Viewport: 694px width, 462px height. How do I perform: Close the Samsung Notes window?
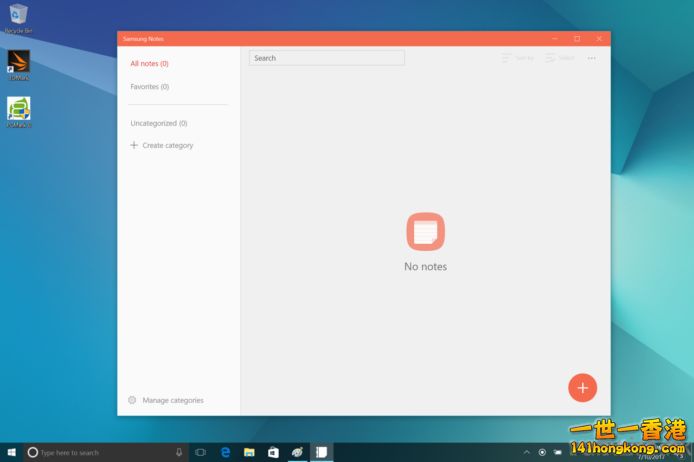(599, 38)
